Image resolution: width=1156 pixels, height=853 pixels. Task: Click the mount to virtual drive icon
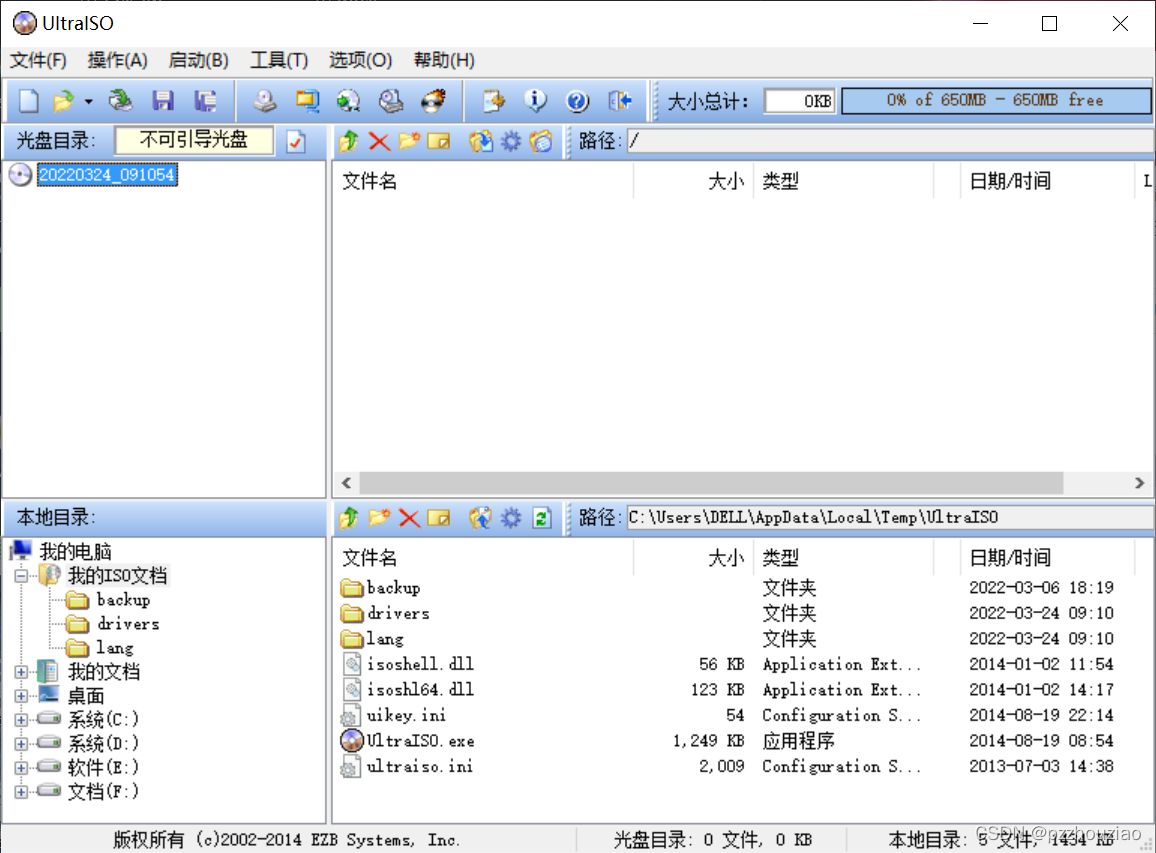(391, 100)
